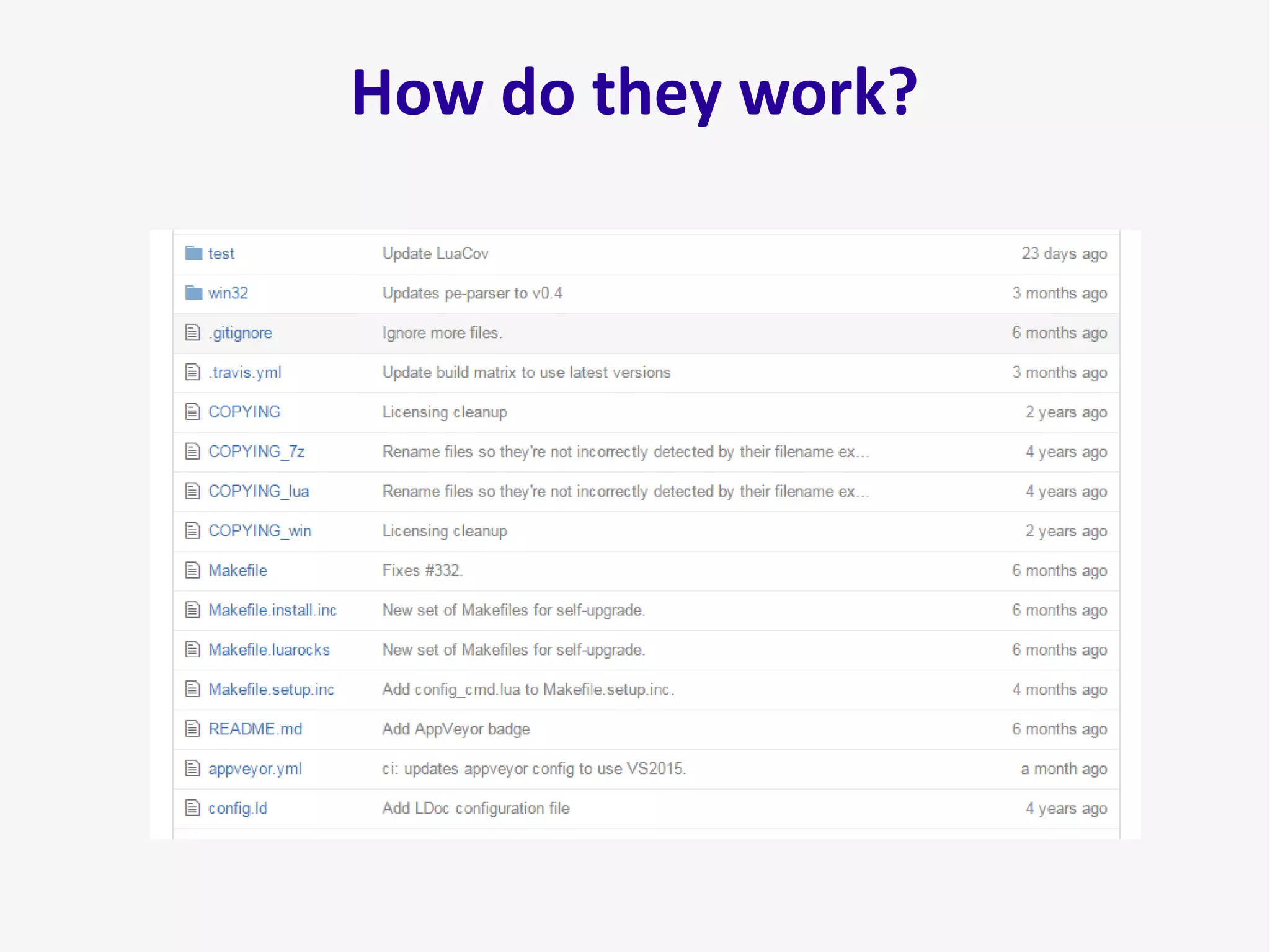Screen dimensions: 1270x952
Task: Click 'Ignore more files.' commit message
Action: (x=442, y=333)
